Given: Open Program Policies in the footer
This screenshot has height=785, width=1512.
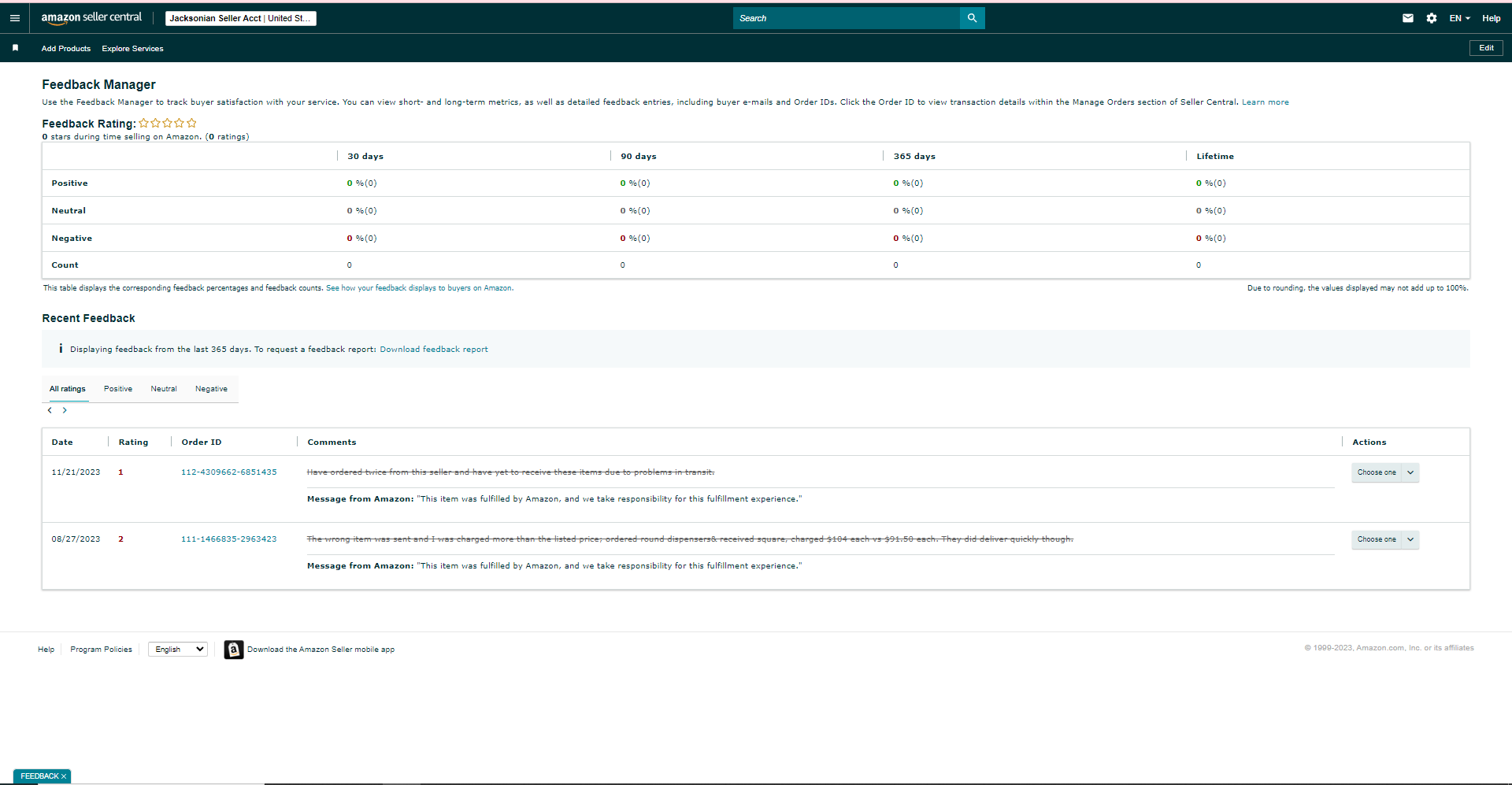Looking at the screenshot, I should [x=102, y=650].
